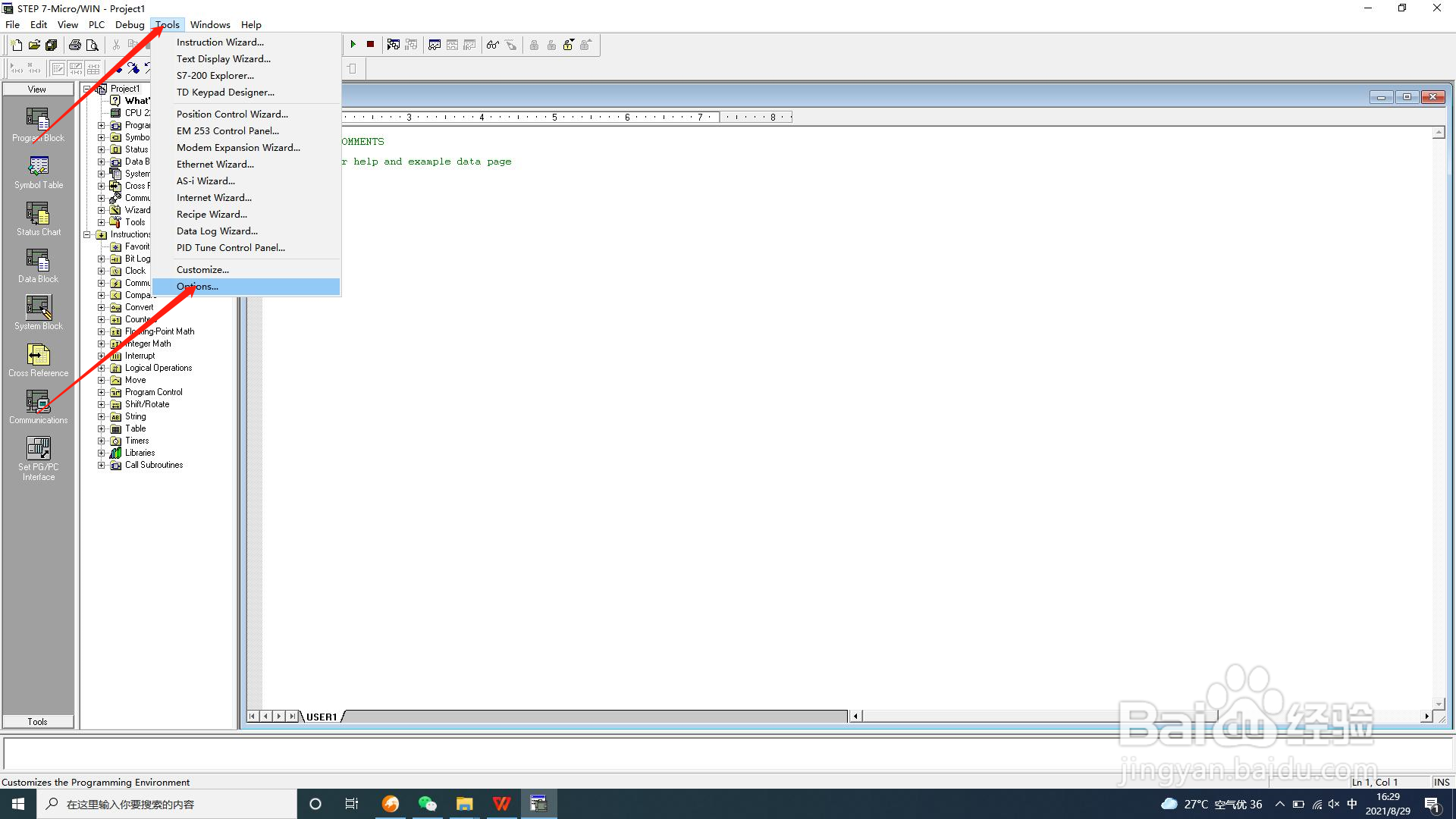Viewport: 1456px width, 819px height.
Task: Choose Text Display Wizard... menu entry
Action: 246,59
